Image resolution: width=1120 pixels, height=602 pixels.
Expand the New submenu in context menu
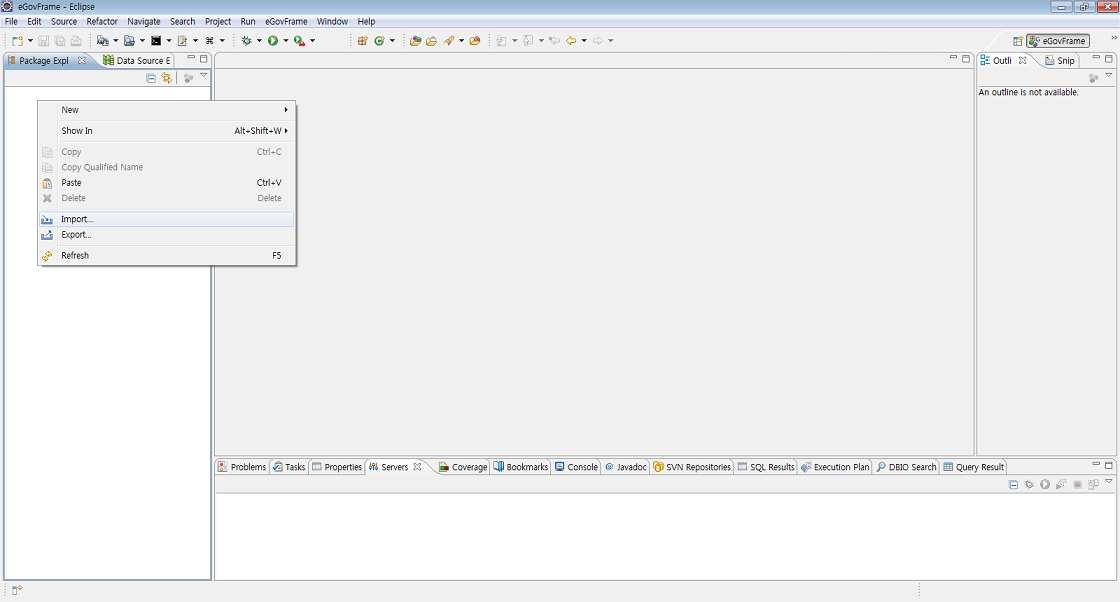pyautogui.click(x=166, y=110)
